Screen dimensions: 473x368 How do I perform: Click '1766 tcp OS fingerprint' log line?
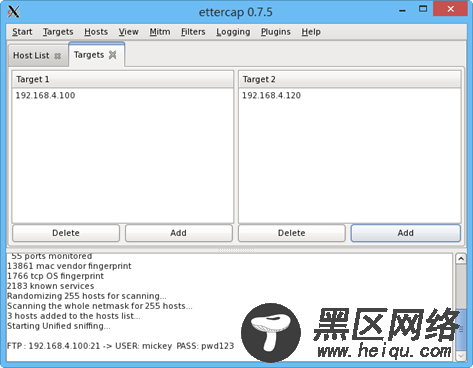[x=55, y=276]
